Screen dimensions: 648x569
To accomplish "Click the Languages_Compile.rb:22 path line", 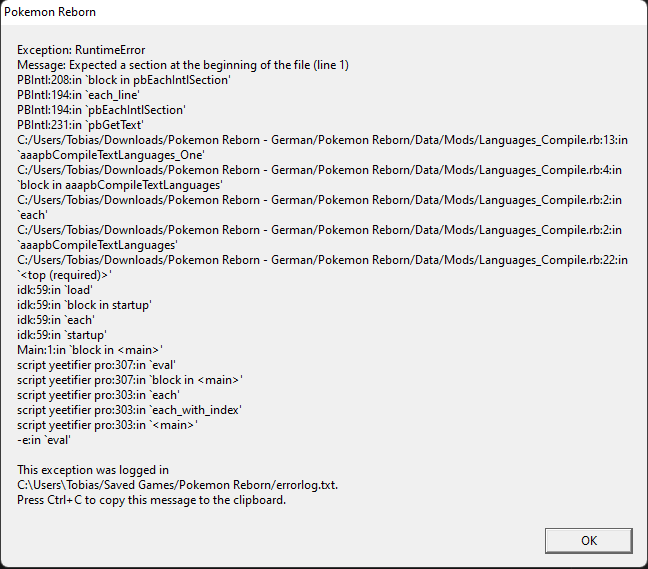I will [x=322, y=260].
